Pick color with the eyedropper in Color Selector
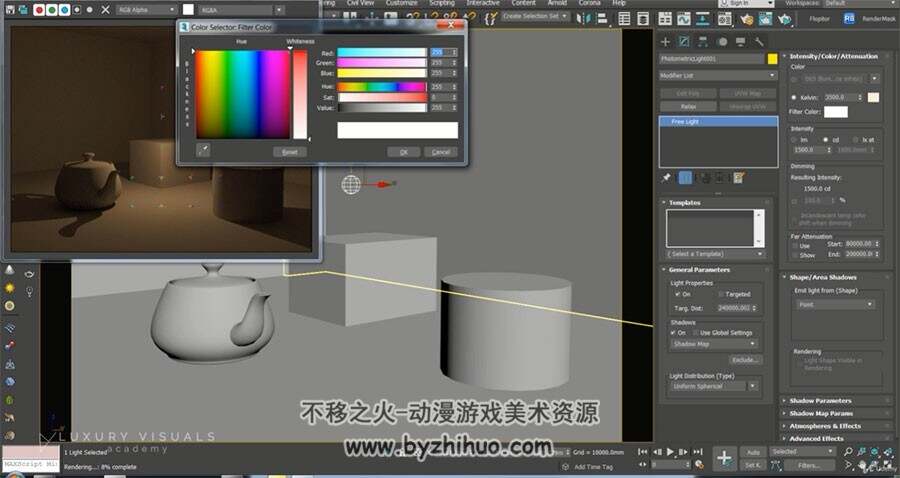Viewport: 900px width, 478px height. point(203,150)
